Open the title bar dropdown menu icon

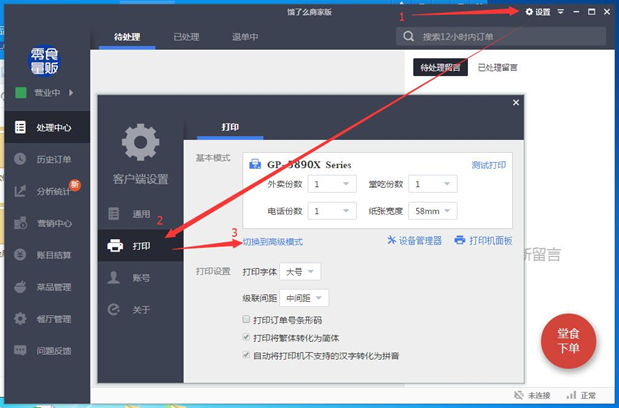(x=561, y=12)
